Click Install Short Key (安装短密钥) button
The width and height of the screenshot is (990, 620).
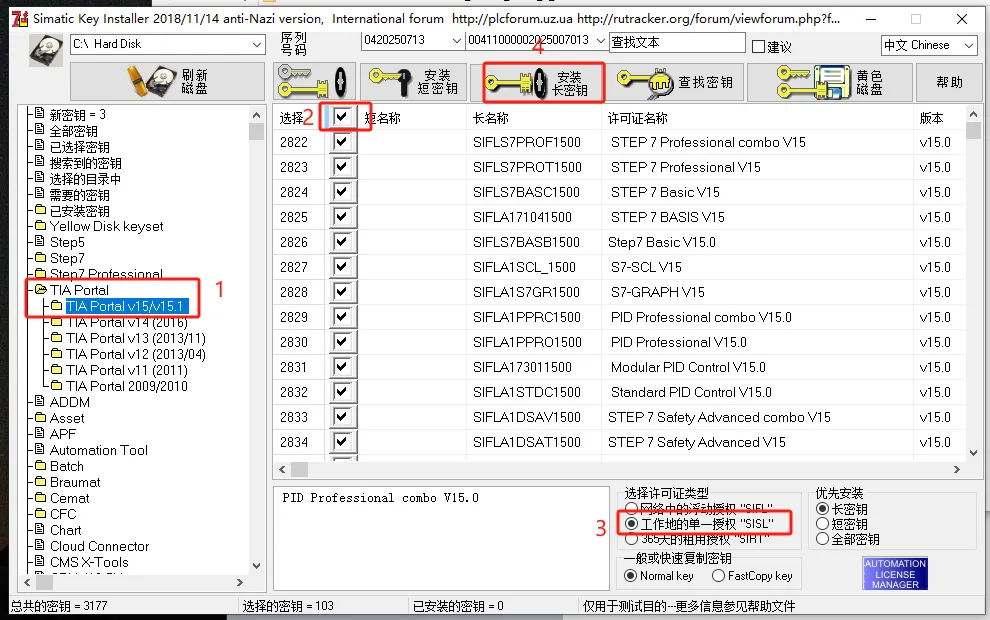(x=414, y=82)
